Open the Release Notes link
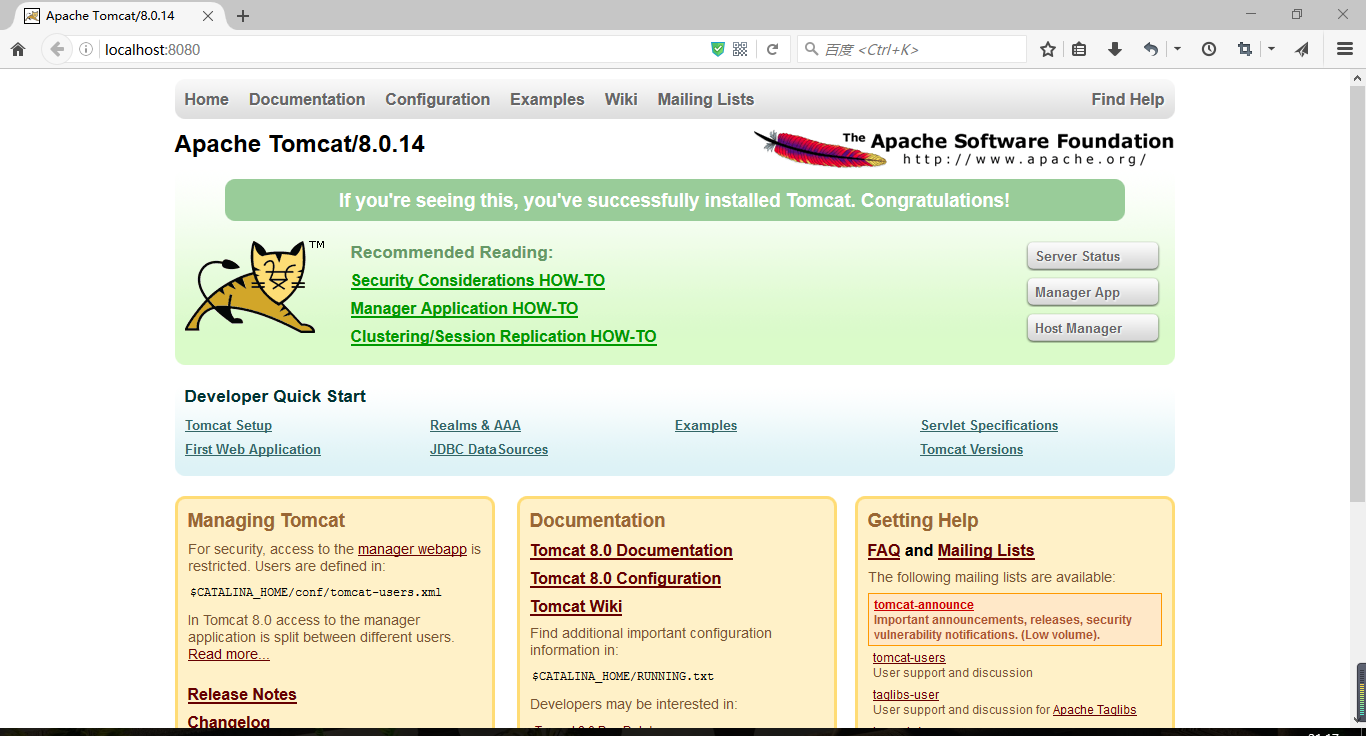This screenshot has height=736, width=1366. coord(242,694)
